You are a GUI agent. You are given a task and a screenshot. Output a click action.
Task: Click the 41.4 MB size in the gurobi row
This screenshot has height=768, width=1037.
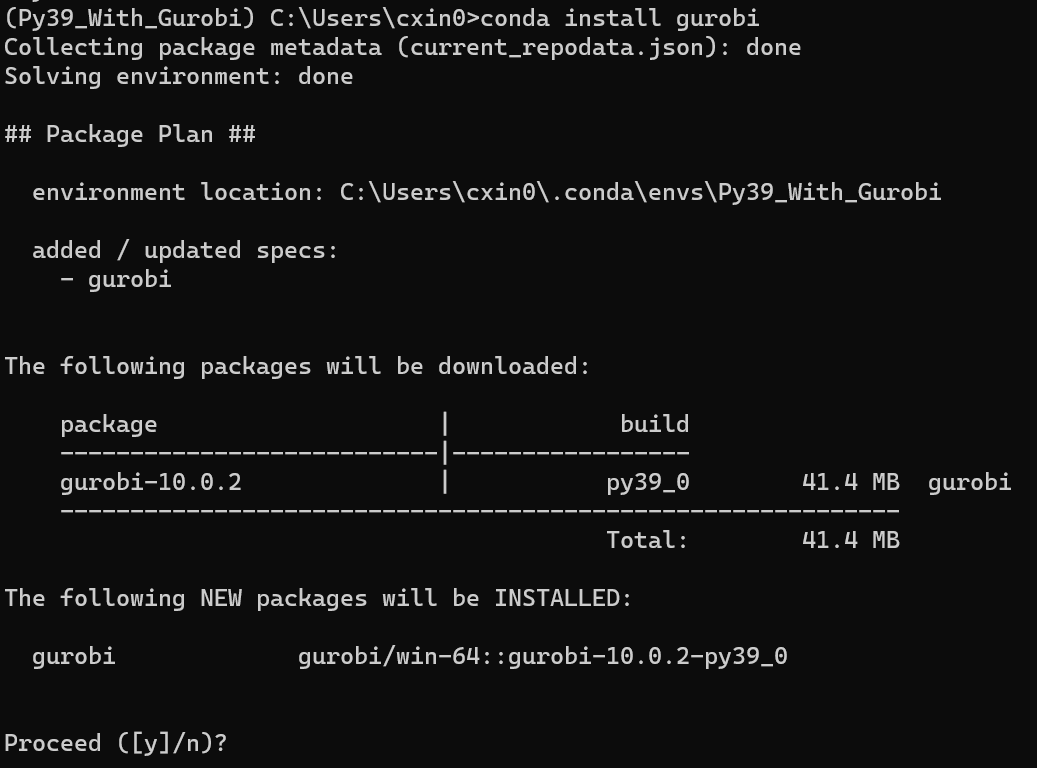click(x=850, y=482)
